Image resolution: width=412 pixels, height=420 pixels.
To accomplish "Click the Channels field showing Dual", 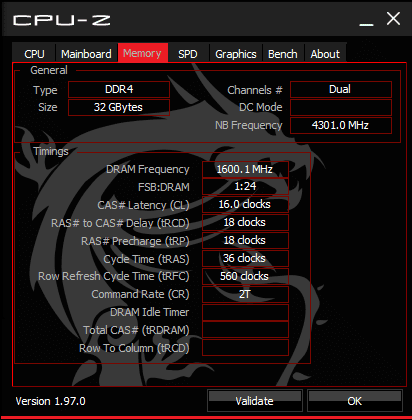I will 341,89.
